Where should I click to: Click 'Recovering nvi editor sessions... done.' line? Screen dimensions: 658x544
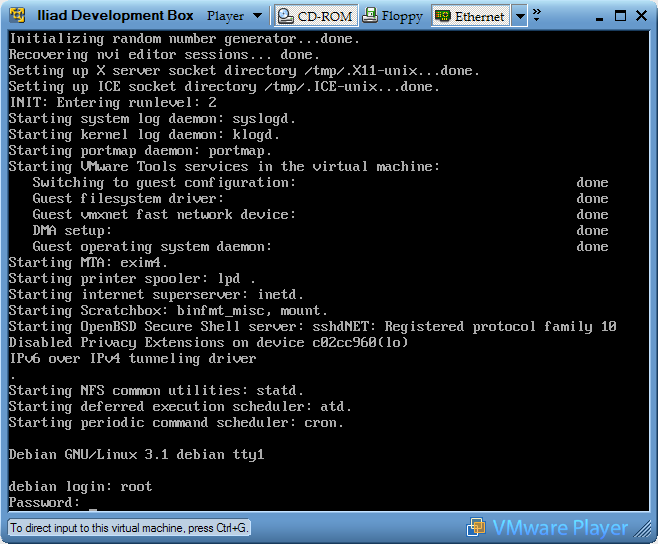164,55
